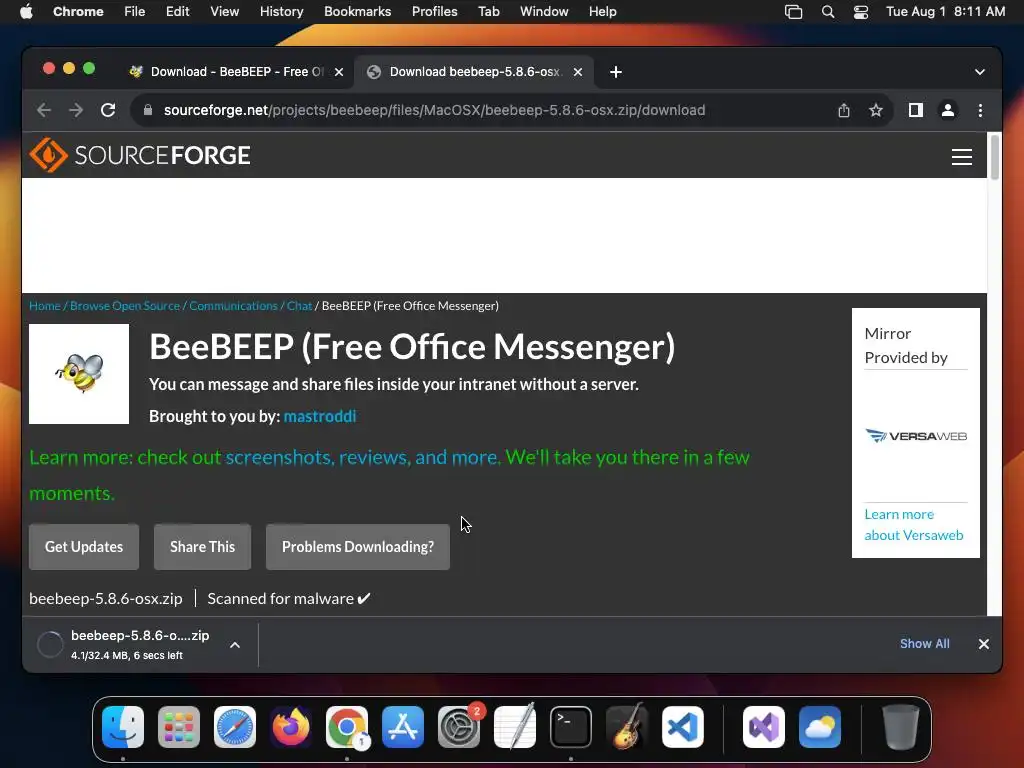Reload the SourceForge page
Screen dimensions: 1024x768
coord(108,110)
